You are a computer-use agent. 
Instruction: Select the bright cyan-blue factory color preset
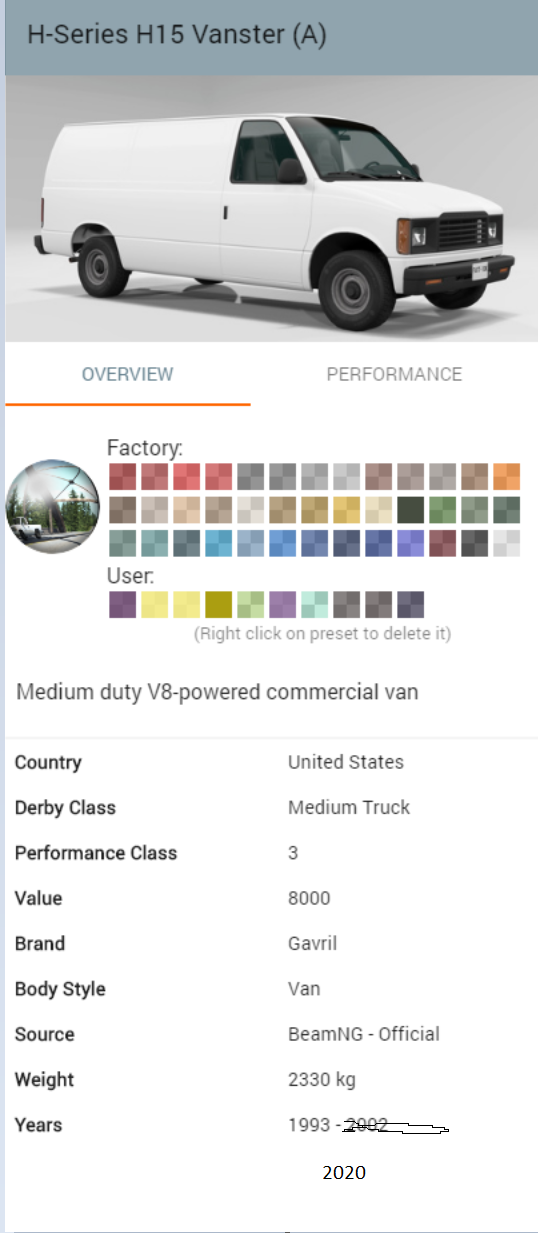point(218,543)
